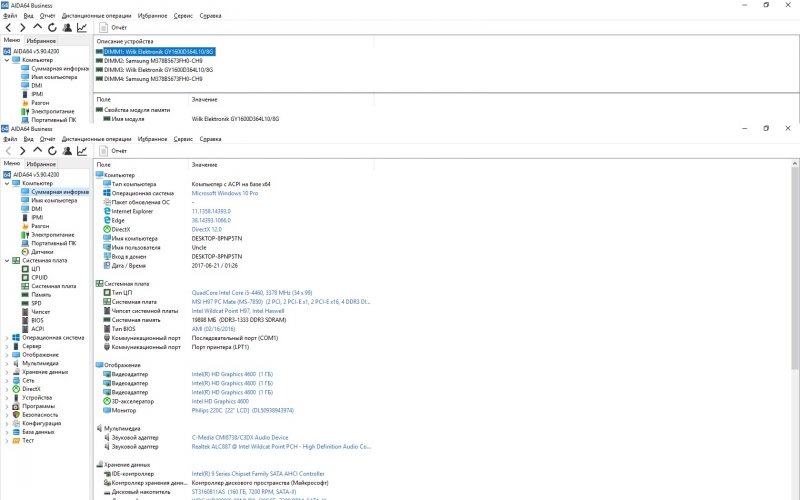Click the Back arrow in the upper window toolbar
Screen dimensions: 800x500
coord(9,27)
